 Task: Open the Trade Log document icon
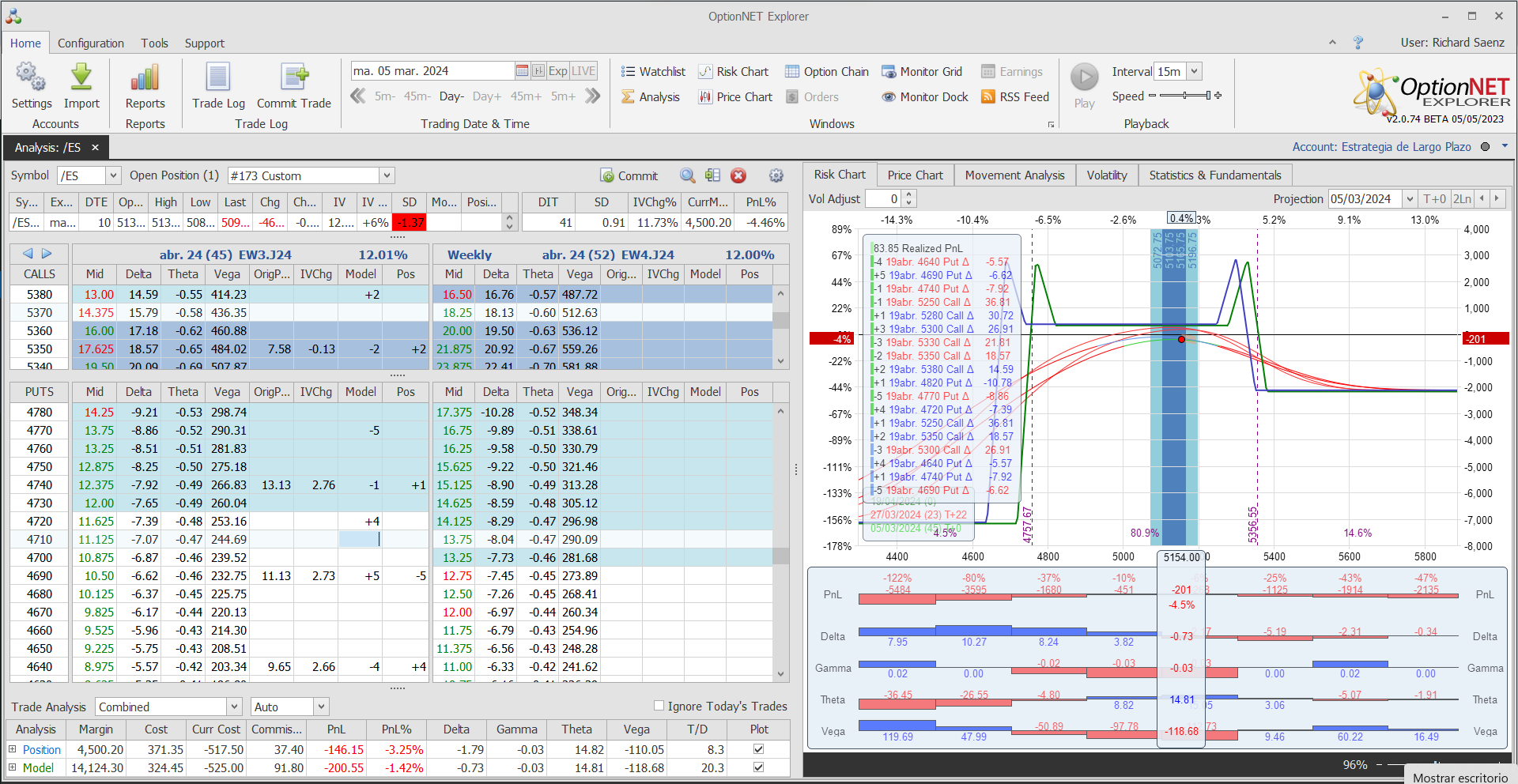point(217,77)
